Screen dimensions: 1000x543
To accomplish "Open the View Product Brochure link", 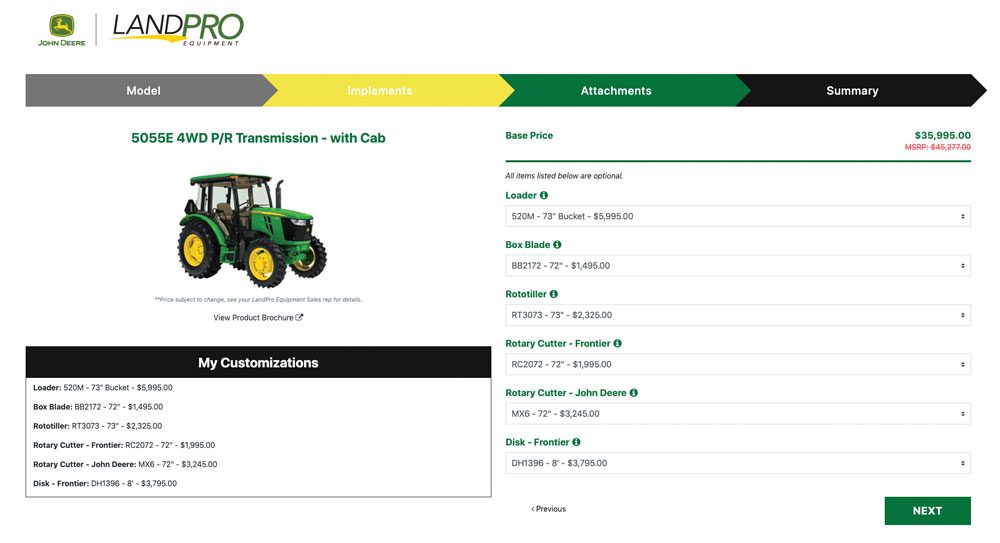I will [258, 318].
